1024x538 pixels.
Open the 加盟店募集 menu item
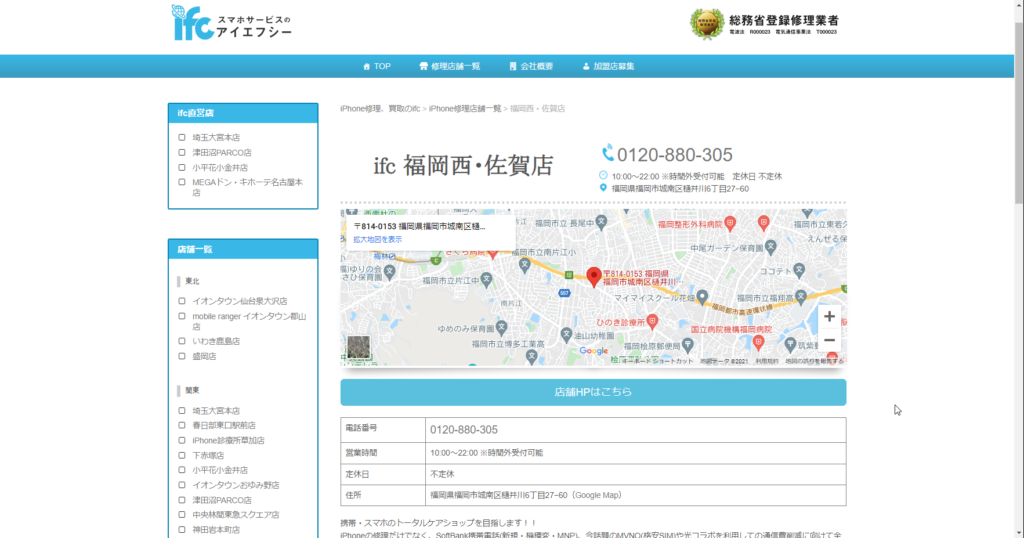[x=608, y=66]
